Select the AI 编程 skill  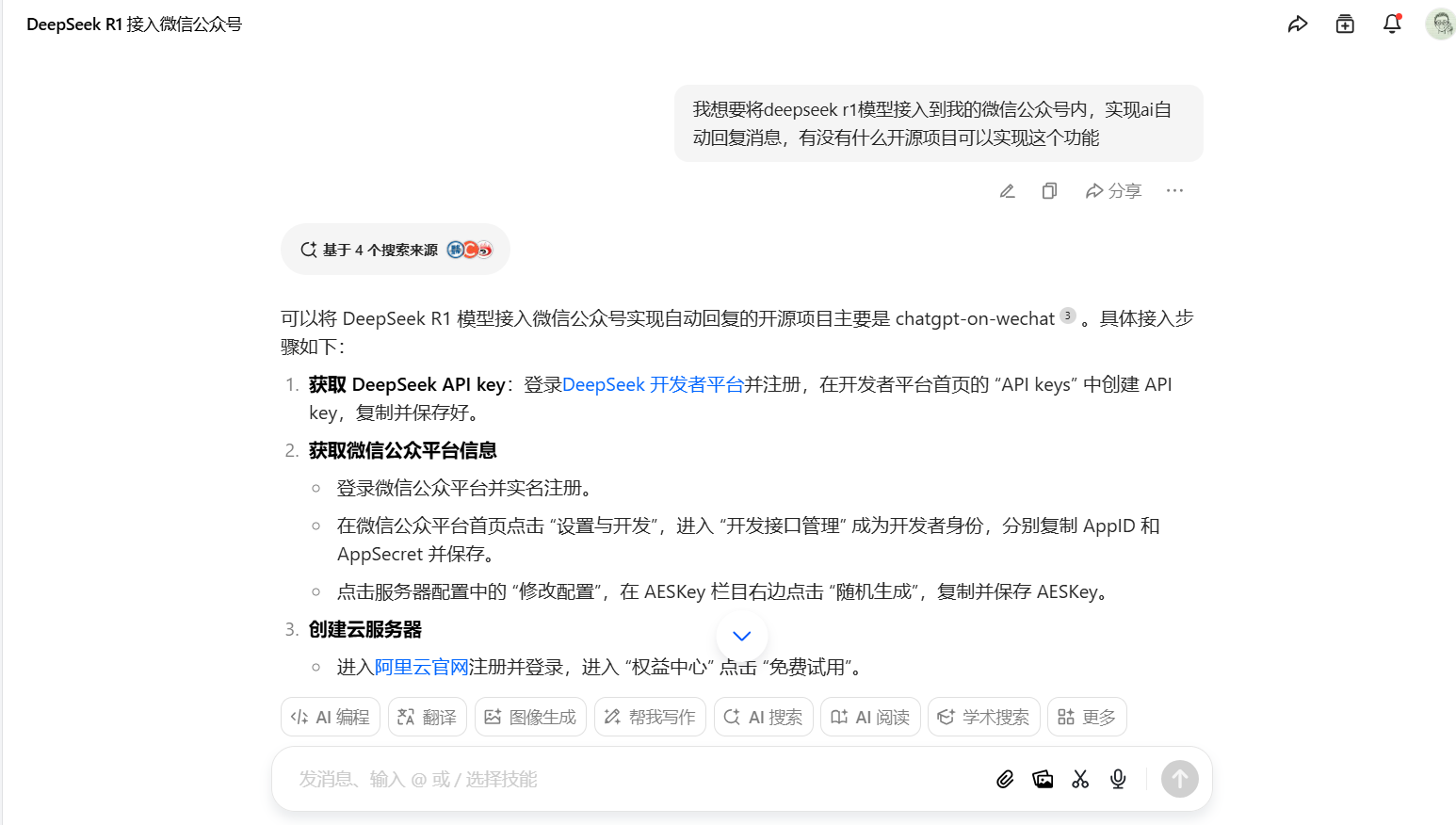point(331,717)
